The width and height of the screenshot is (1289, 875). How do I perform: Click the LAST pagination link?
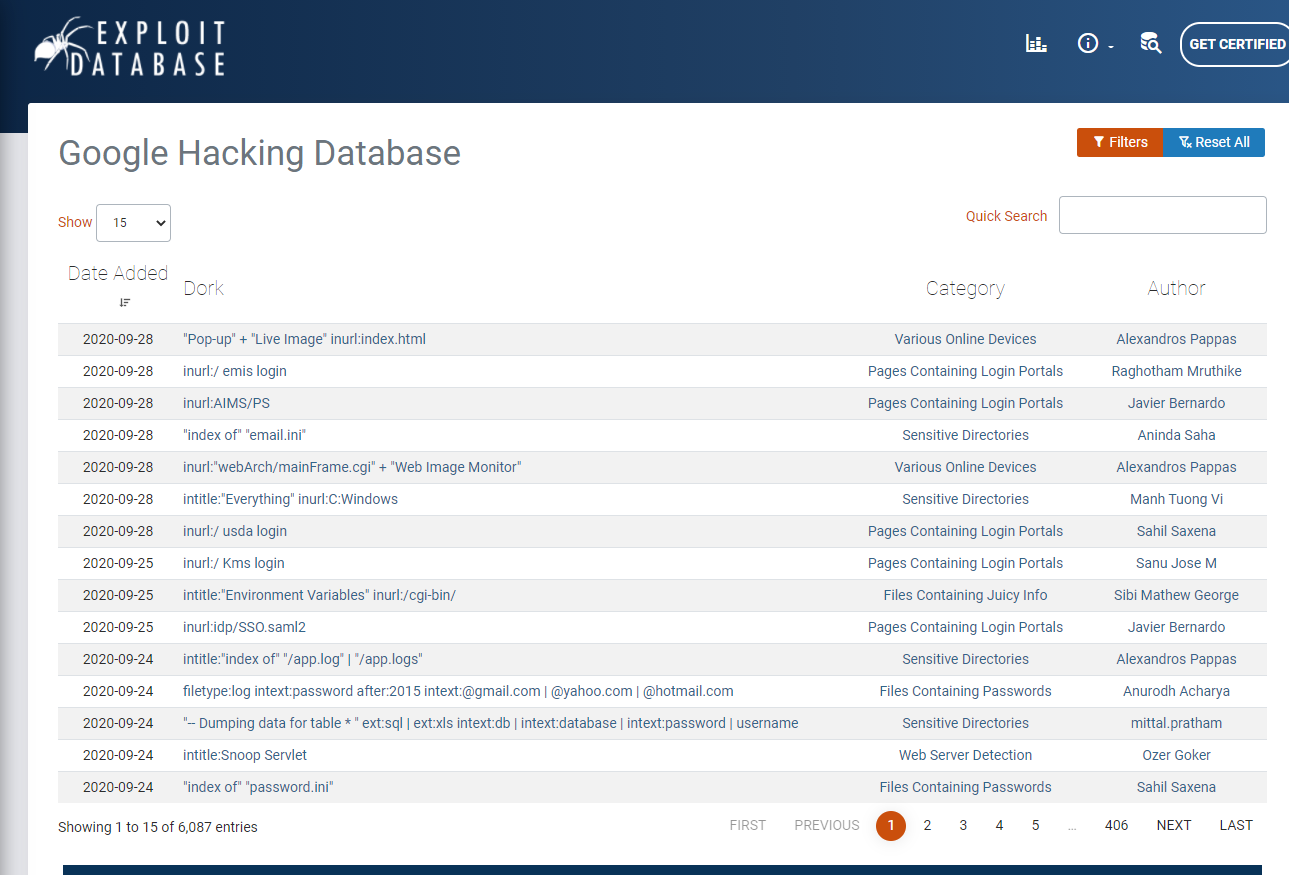pyautogui.click(x=1236, y=825)
